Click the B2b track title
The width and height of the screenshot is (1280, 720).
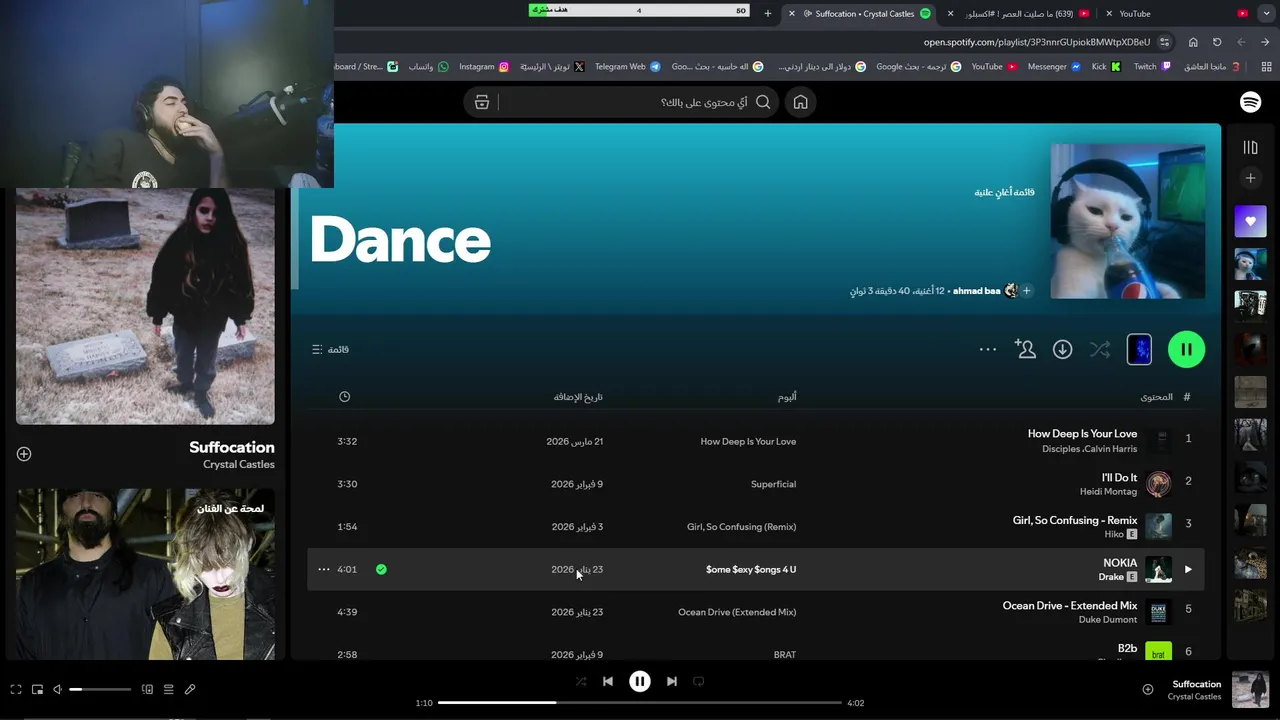pos(1127,648)
